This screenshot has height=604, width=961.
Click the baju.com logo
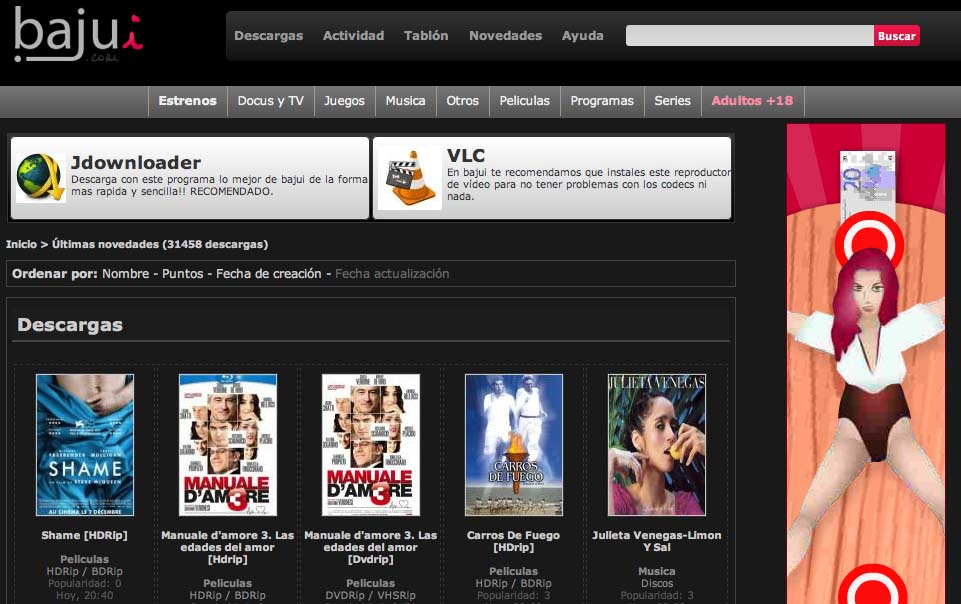(78, 34)
